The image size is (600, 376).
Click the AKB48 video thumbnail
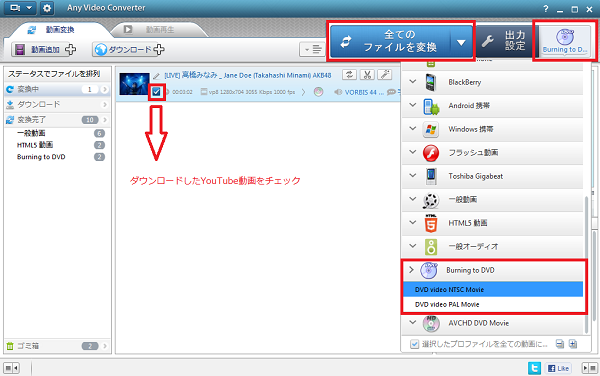click(x=134, y=84)
